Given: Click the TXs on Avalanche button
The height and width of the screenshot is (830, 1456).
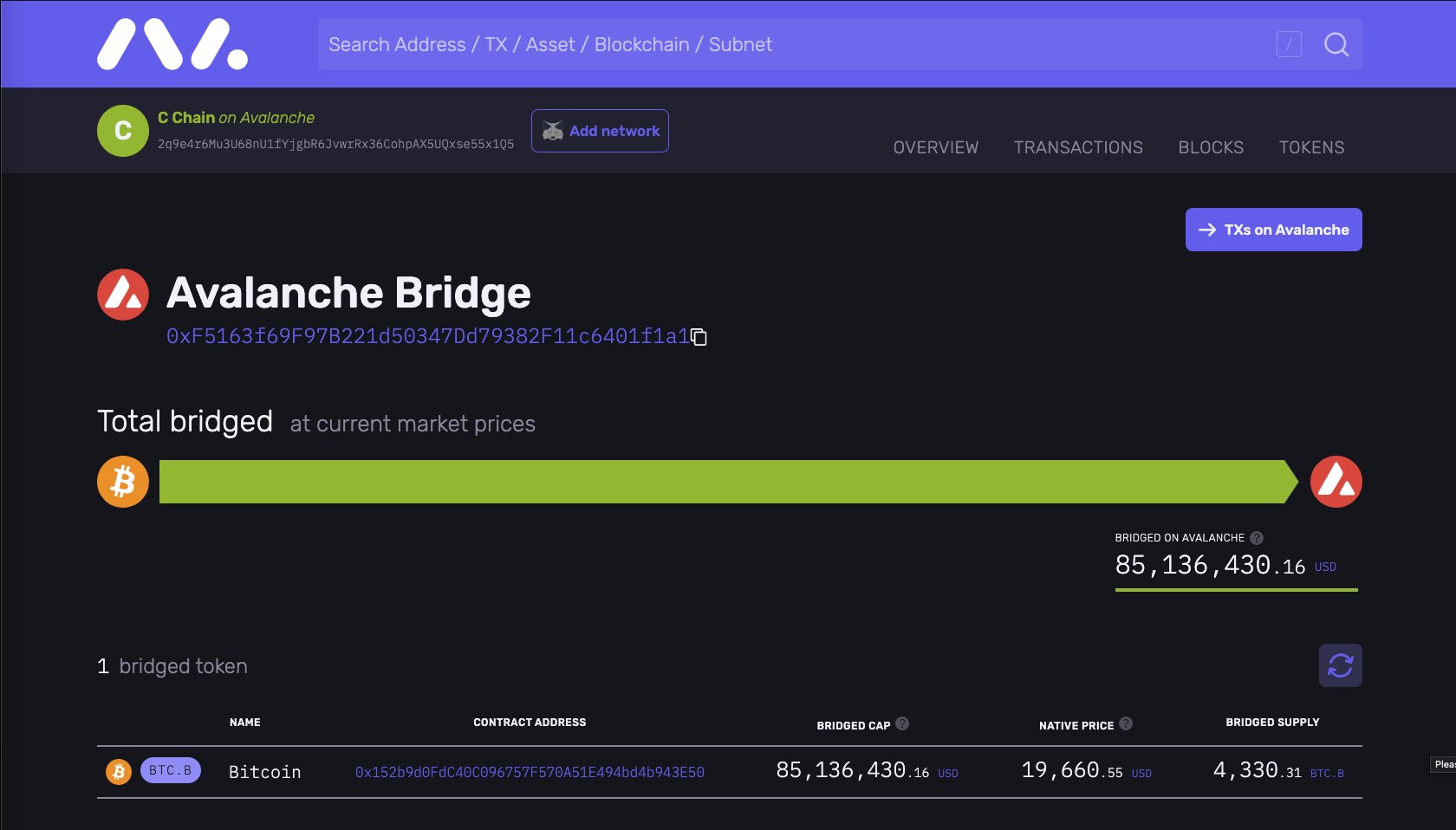Looking at the screenshot, I should 1273,230.
